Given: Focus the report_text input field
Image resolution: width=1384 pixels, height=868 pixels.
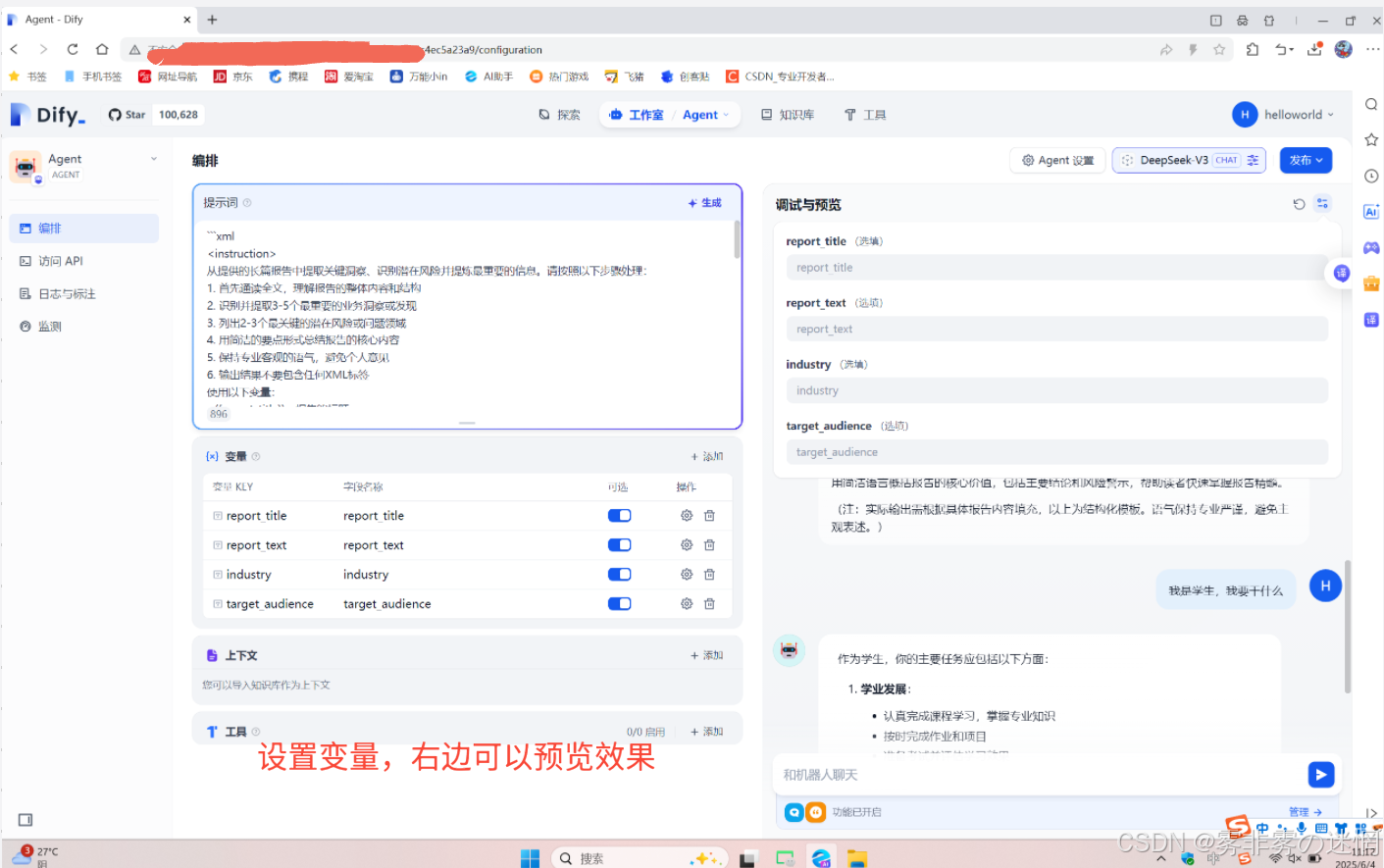Looking at the screenshot, I should point(1056,330).
